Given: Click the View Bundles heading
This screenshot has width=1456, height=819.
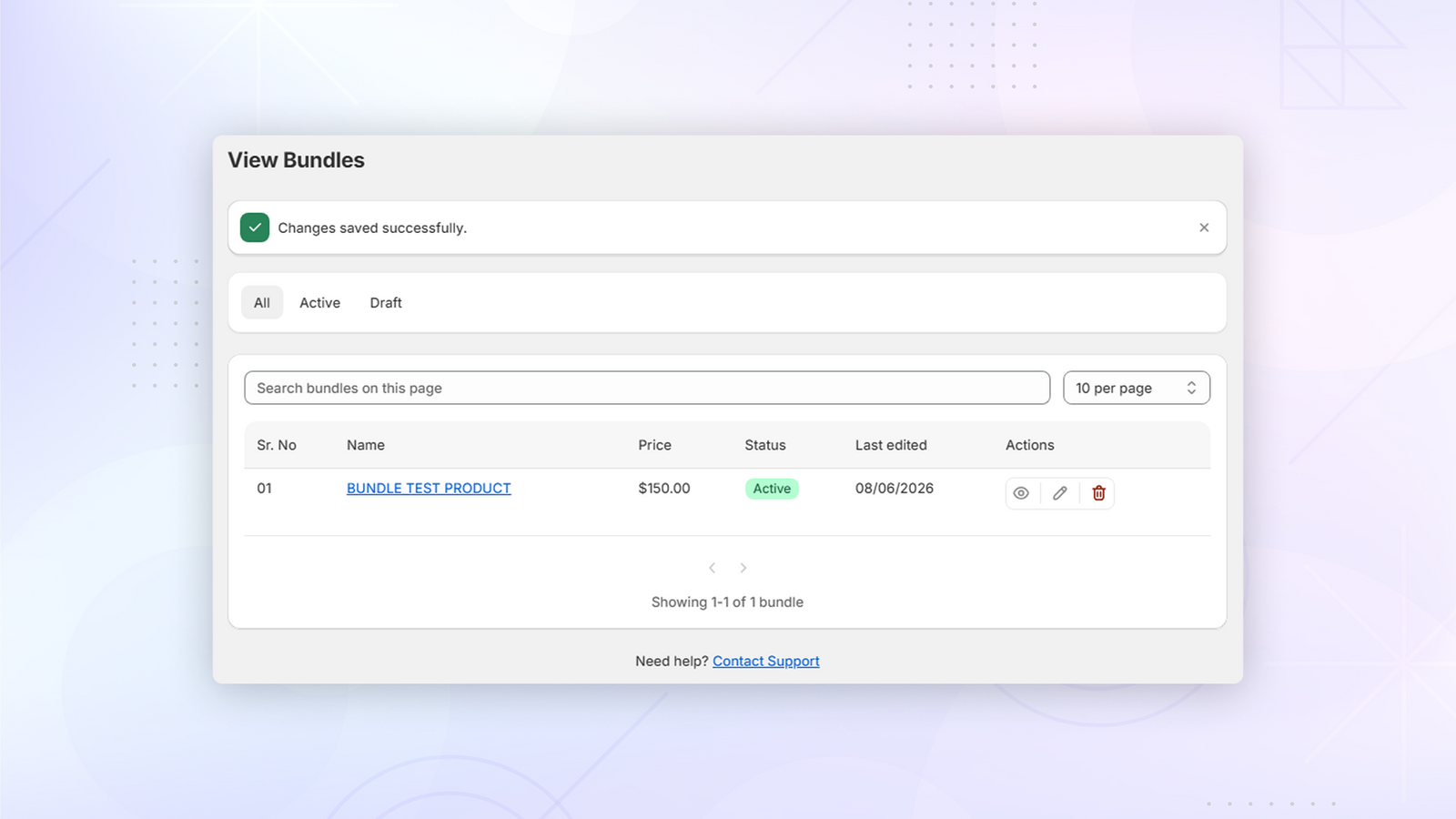Looking at the screenshot, I should point(296,160).
